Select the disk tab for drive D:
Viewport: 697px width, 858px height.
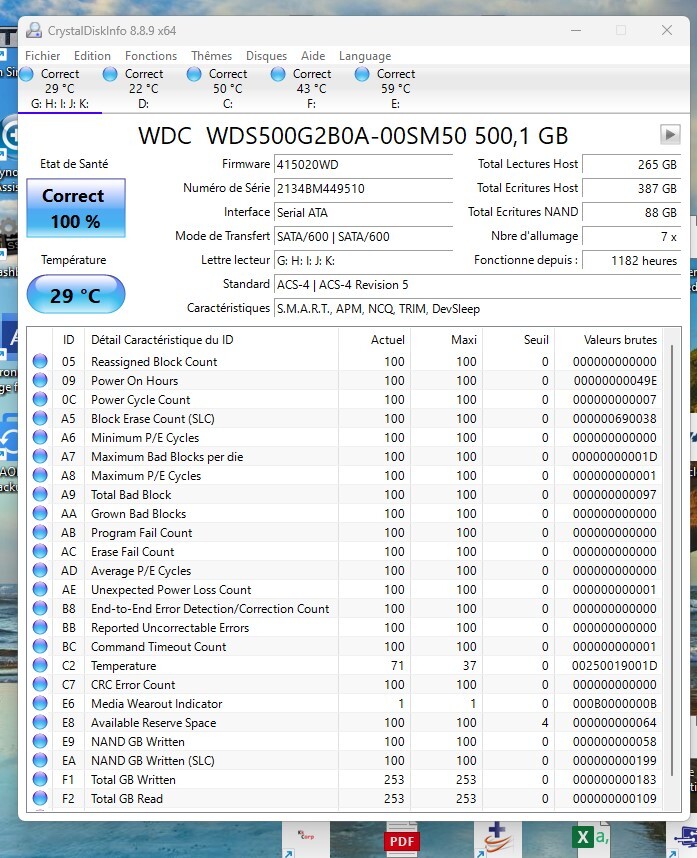pos(143,89)
